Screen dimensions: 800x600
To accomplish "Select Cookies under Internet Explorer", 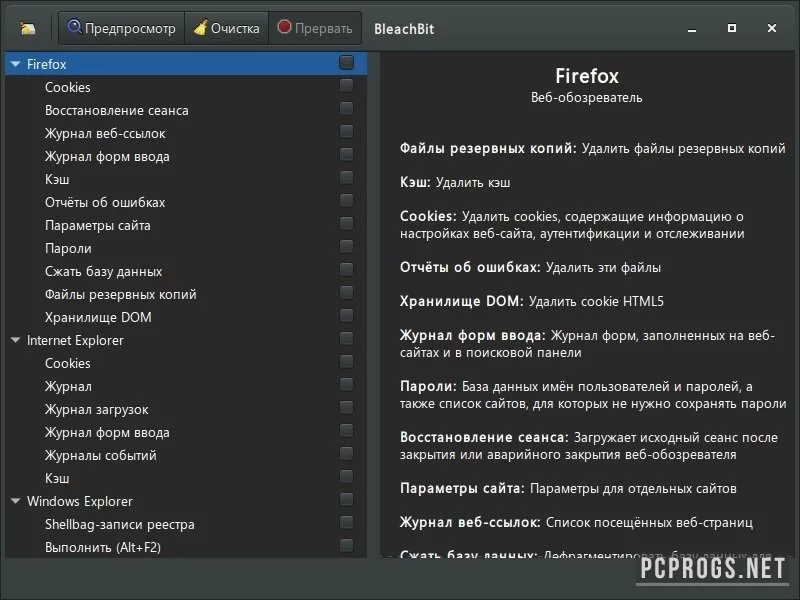I will 186,363.
